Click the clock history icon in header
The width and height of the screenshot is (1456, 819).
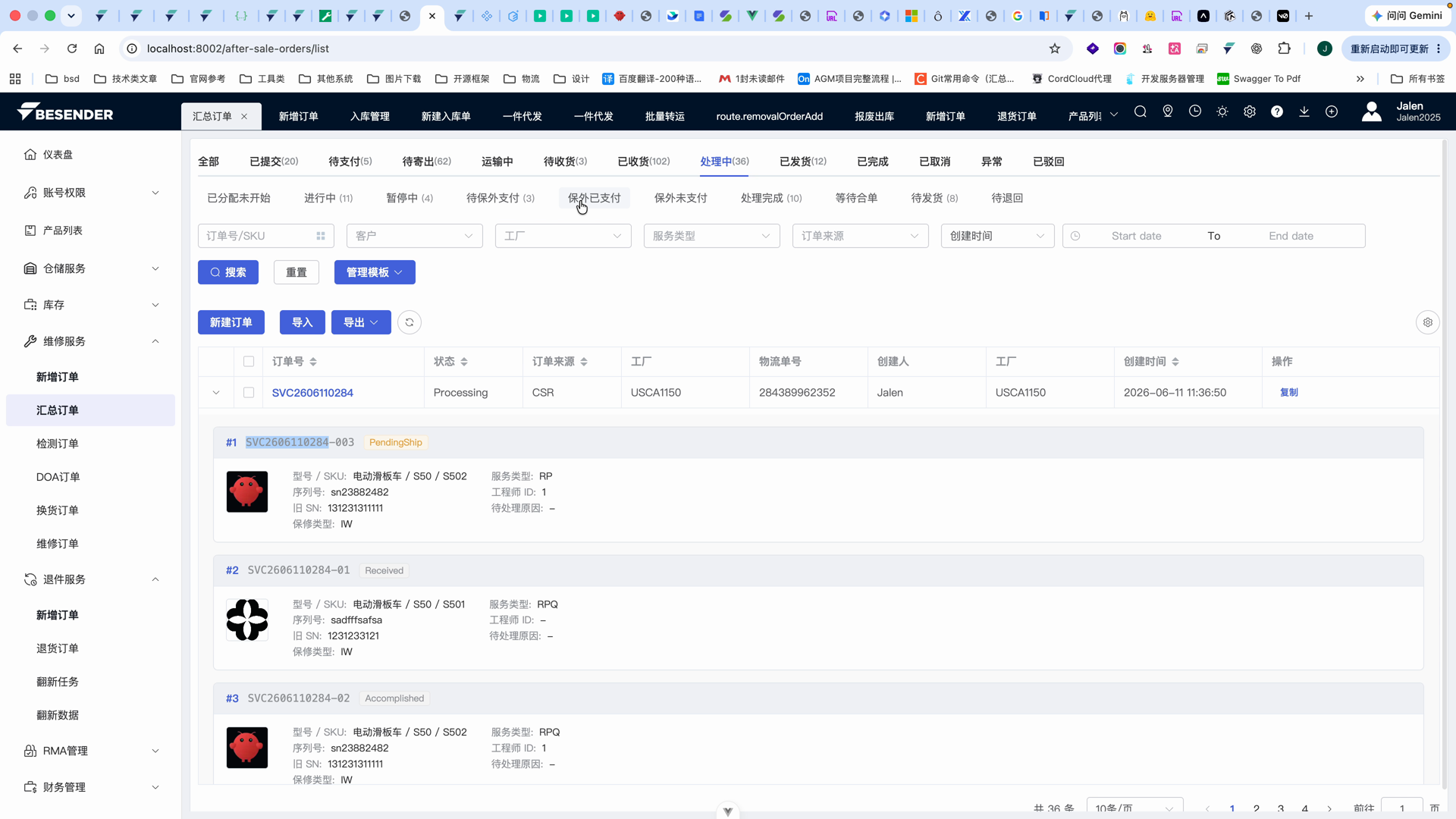[x=1195, y=112]
